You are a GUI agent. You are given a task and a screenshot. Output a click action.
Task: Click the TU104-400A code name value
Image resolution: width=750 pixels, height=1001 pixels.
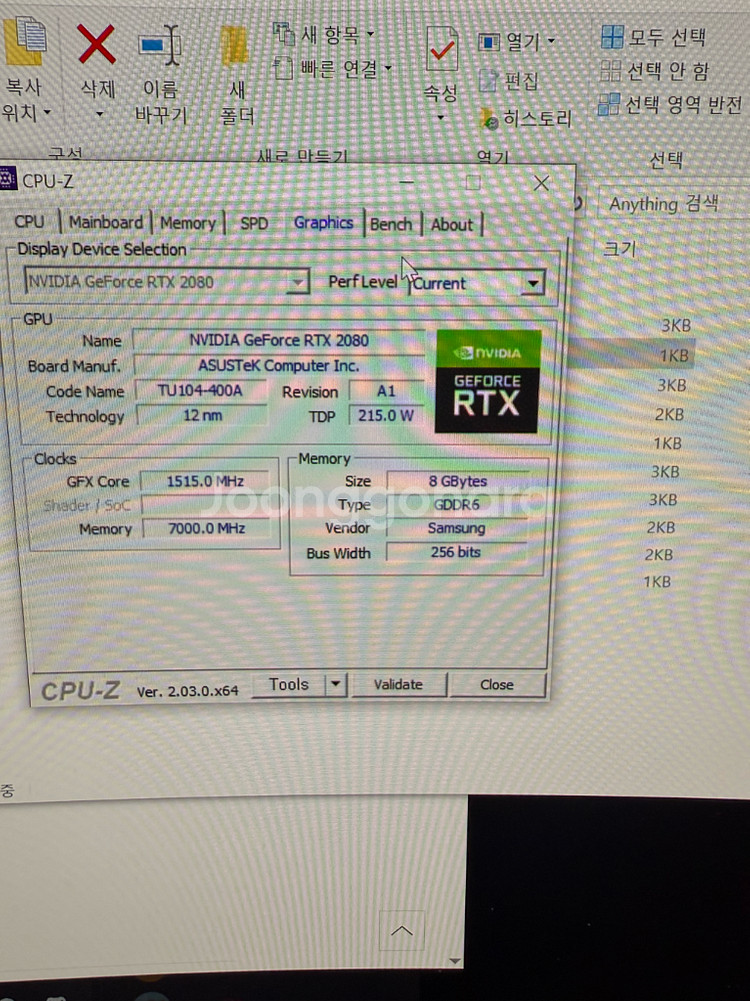201,391
